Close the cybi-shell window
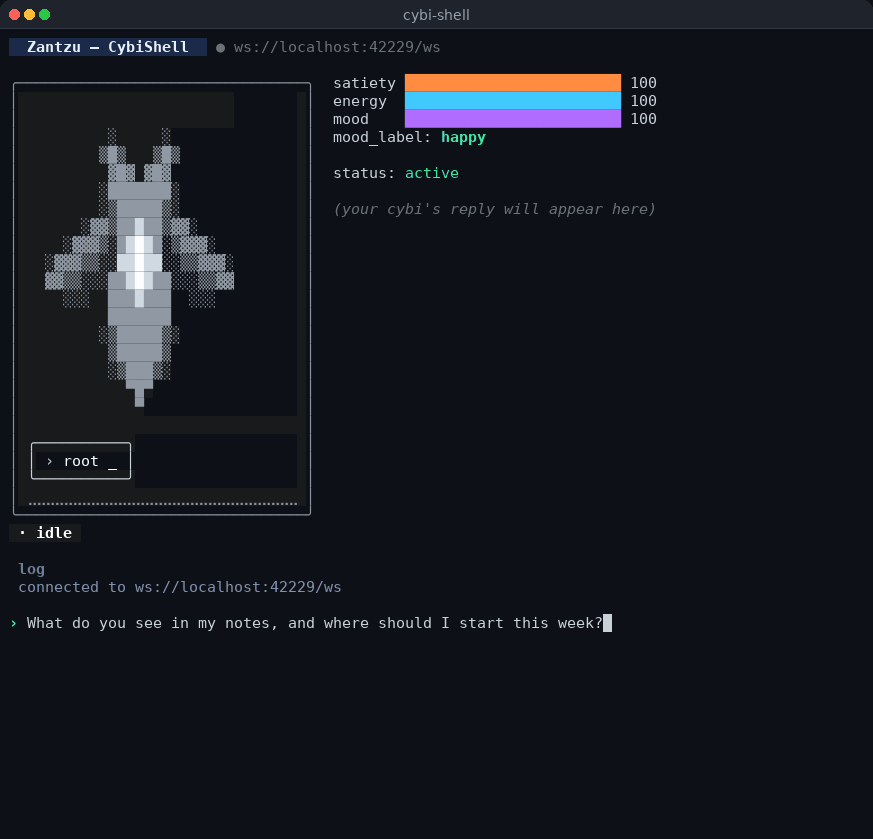Screen dimensions: 873x839 tap(14, 14)
